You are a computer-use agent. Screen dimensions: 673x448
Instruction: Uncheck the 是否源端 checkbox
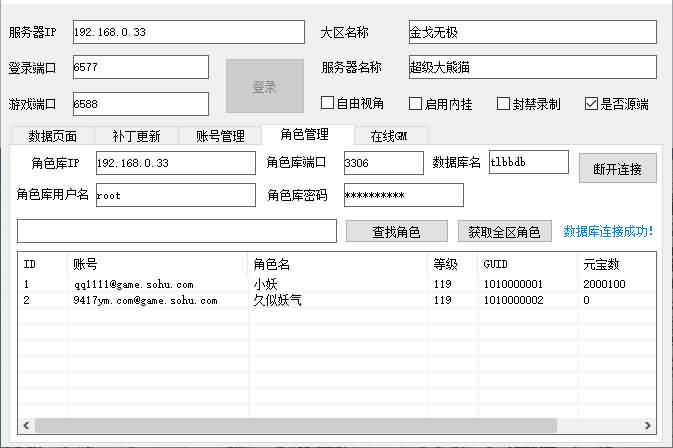[591, 103]
